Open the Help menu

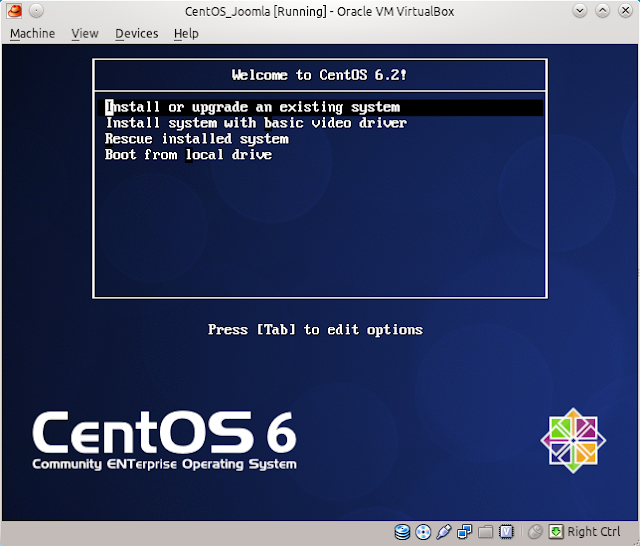click(x=186, y=33)
